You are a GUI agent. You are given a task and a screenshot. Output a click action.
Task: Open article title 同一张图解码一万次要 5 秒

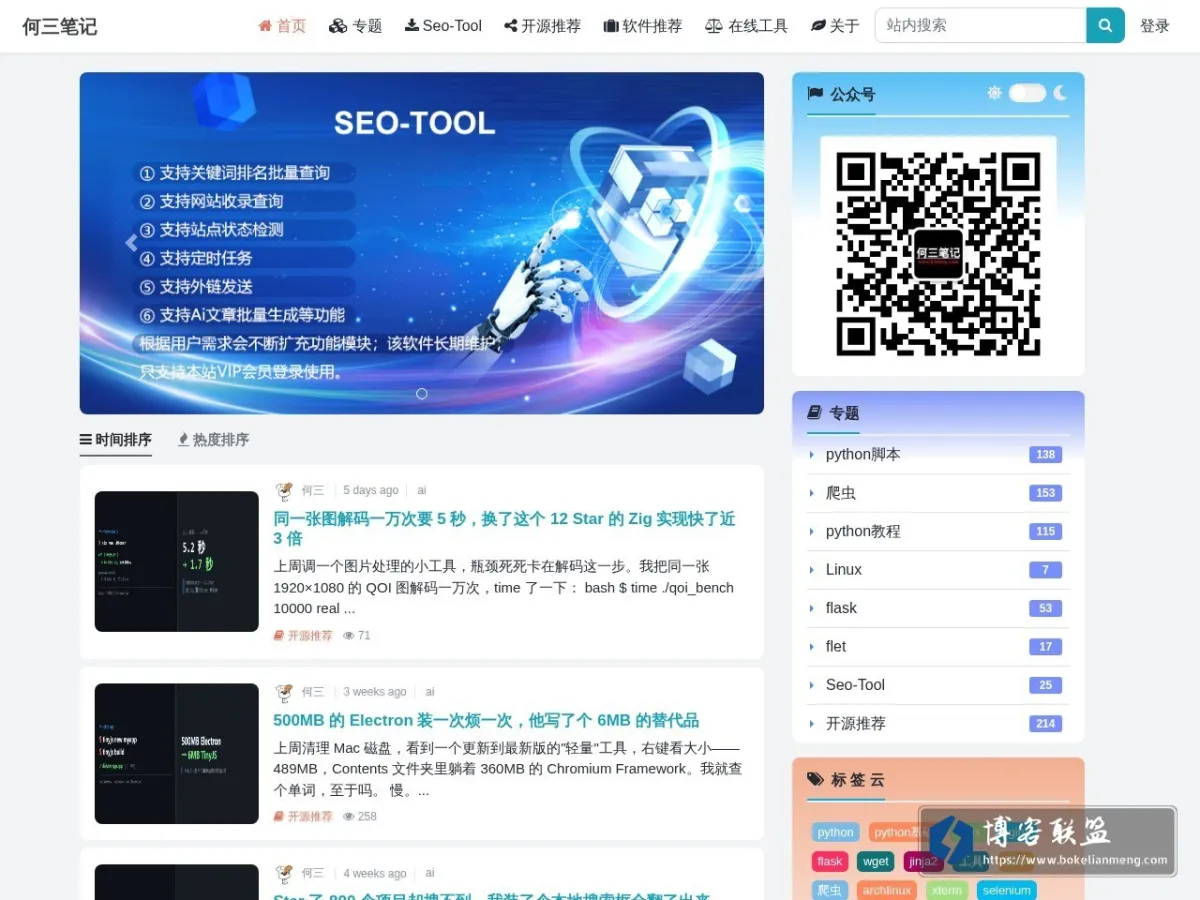(504, 528)
